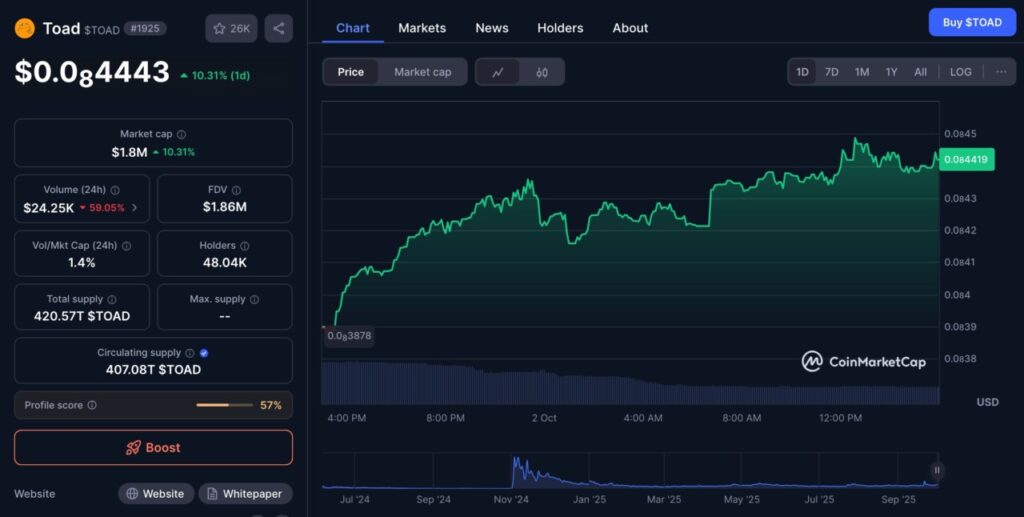Click the timeline range slider handle

tap(937, 470)
